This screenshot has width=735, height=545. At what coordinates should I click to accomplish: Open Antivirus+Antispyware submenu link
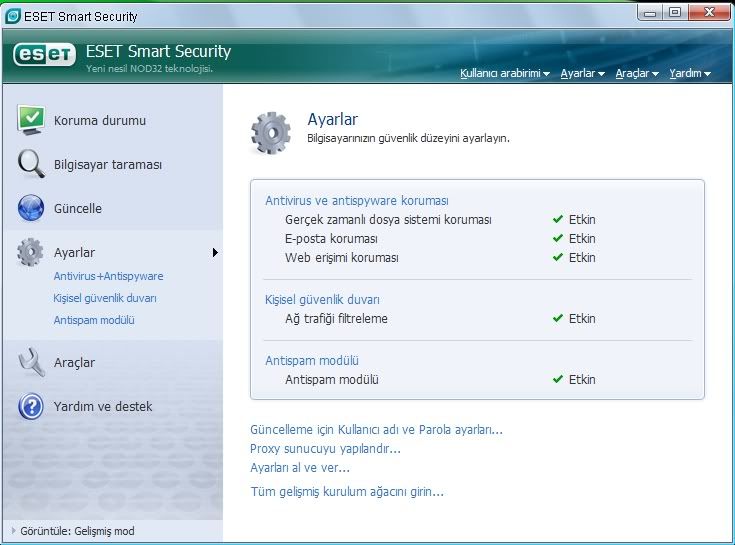(108, 276)
